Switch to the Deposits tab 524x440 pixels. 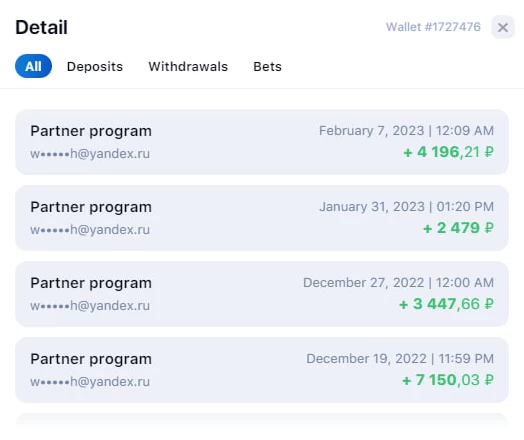pos(95,66)
